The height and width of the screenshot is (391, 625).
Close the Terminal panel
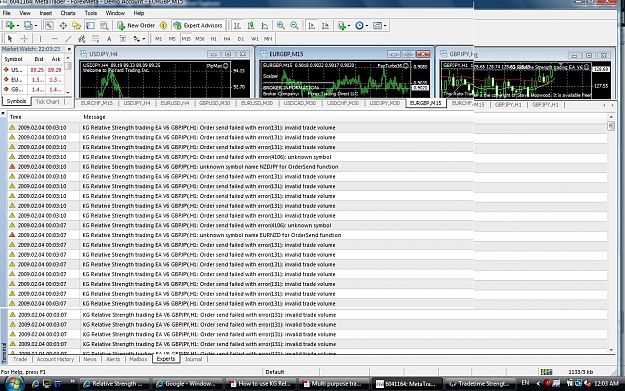(3, 114)
